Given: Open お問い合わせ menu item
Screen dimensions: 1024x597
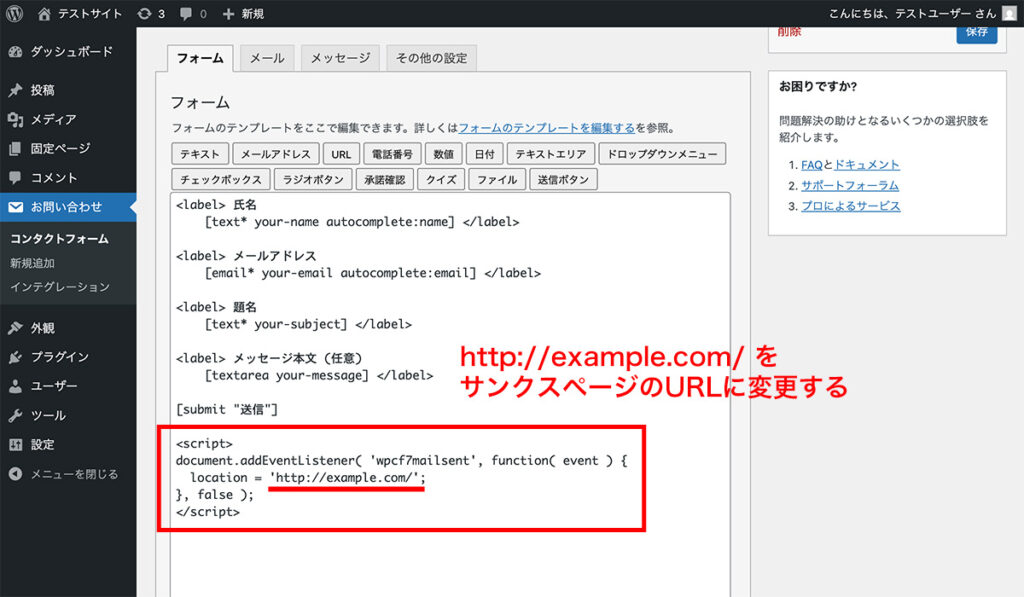Looking at the screenshot, I should pos(68,207).
